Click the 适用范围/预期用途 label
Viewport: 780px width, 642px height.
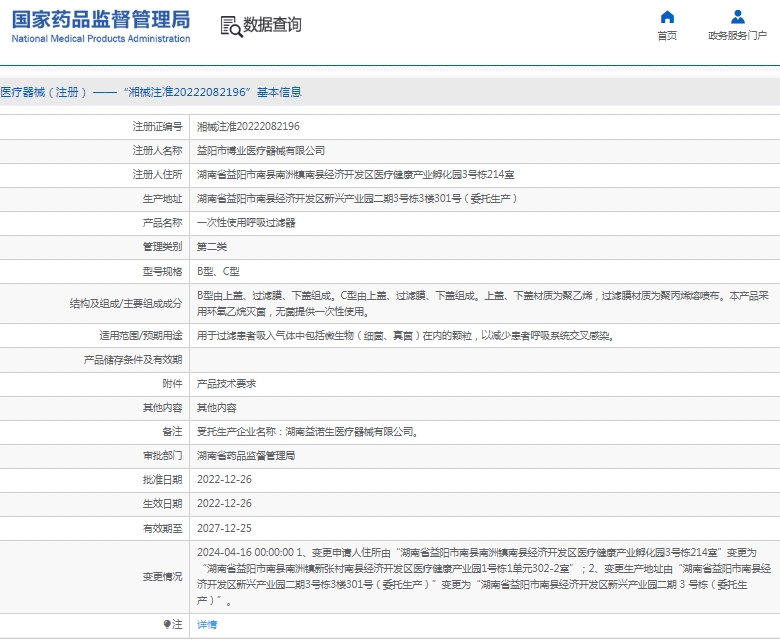click(141, 336)
